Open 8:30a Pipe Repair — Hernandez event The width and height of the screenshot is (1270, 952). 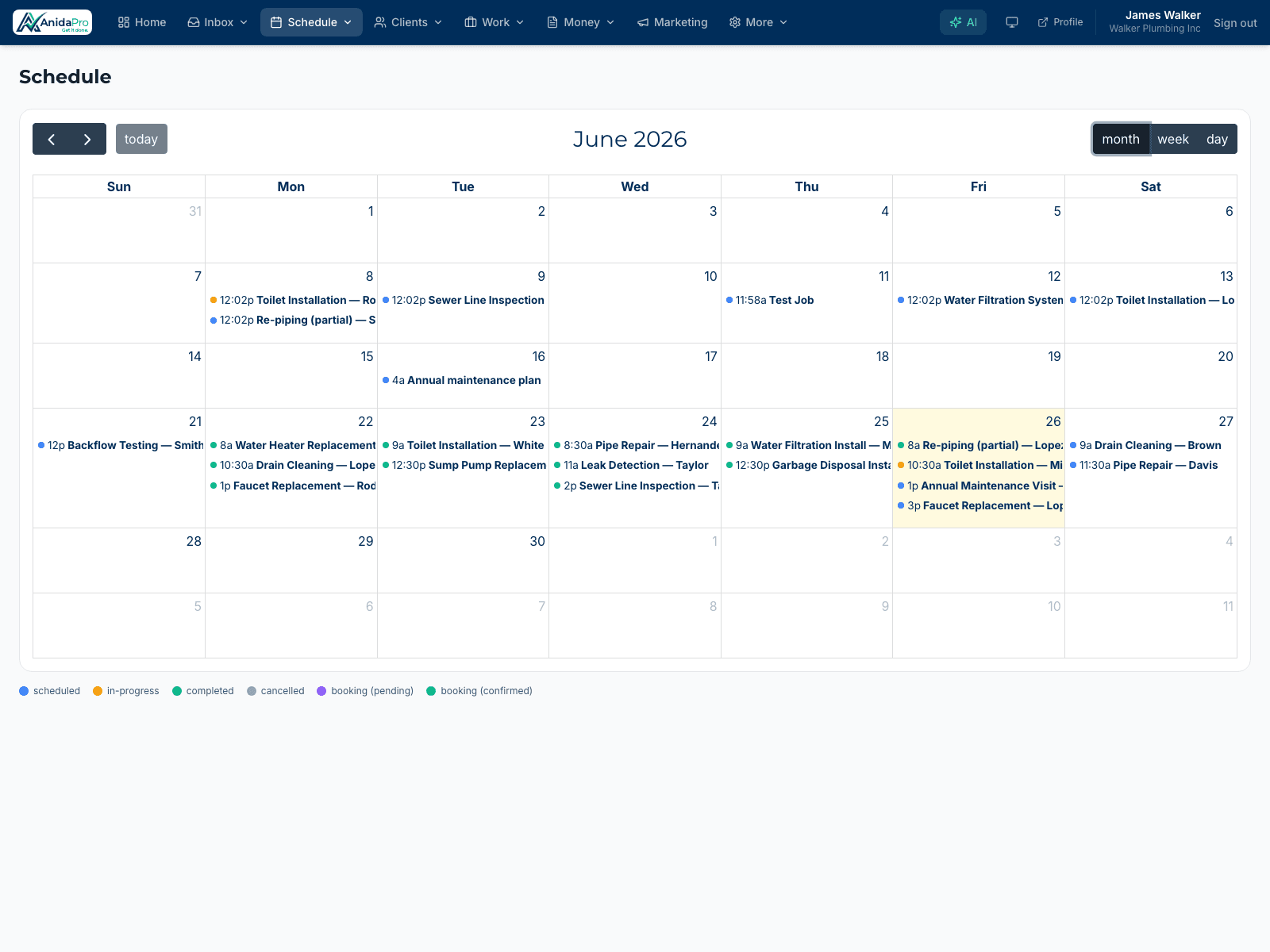tap(635, 445)
